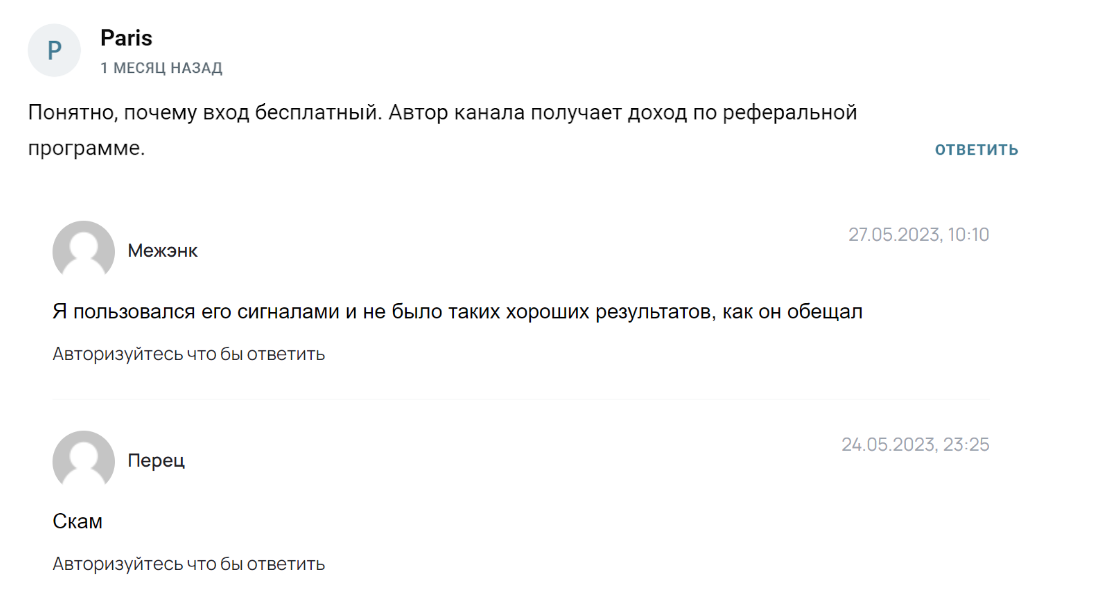Image resolution: width=1097 pixels, height=592 pixels.
Task: Click the gray avatar next to Межэнк
Action: coord(83,250)
